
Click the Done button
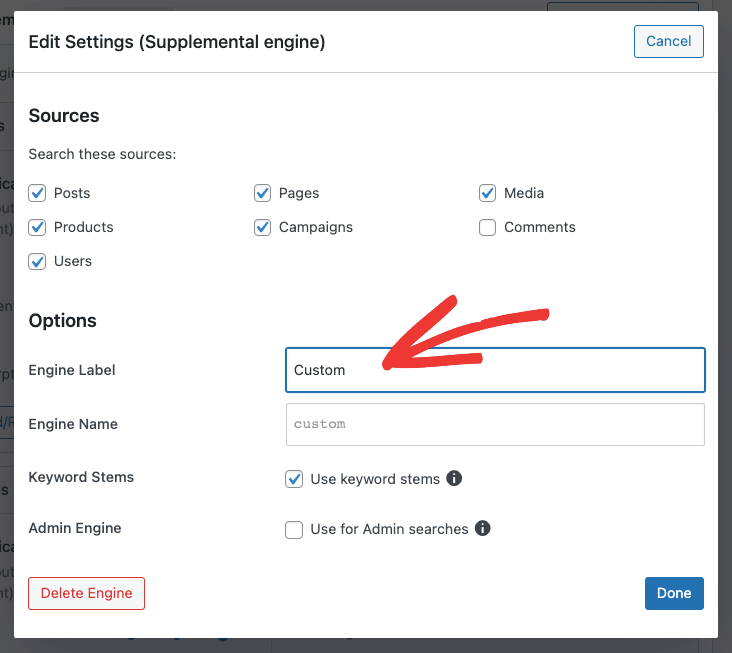[674, 593]
